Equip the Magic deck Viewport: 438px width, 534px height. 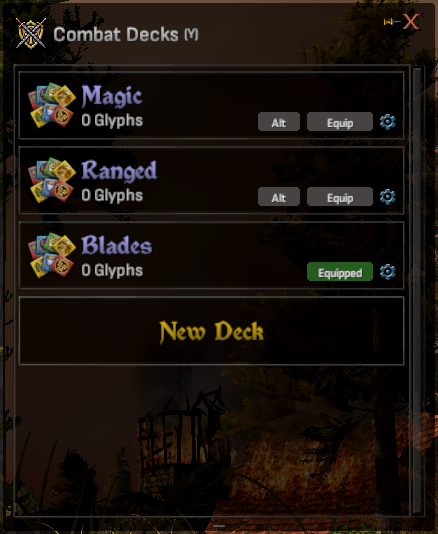tap(340, 122)
